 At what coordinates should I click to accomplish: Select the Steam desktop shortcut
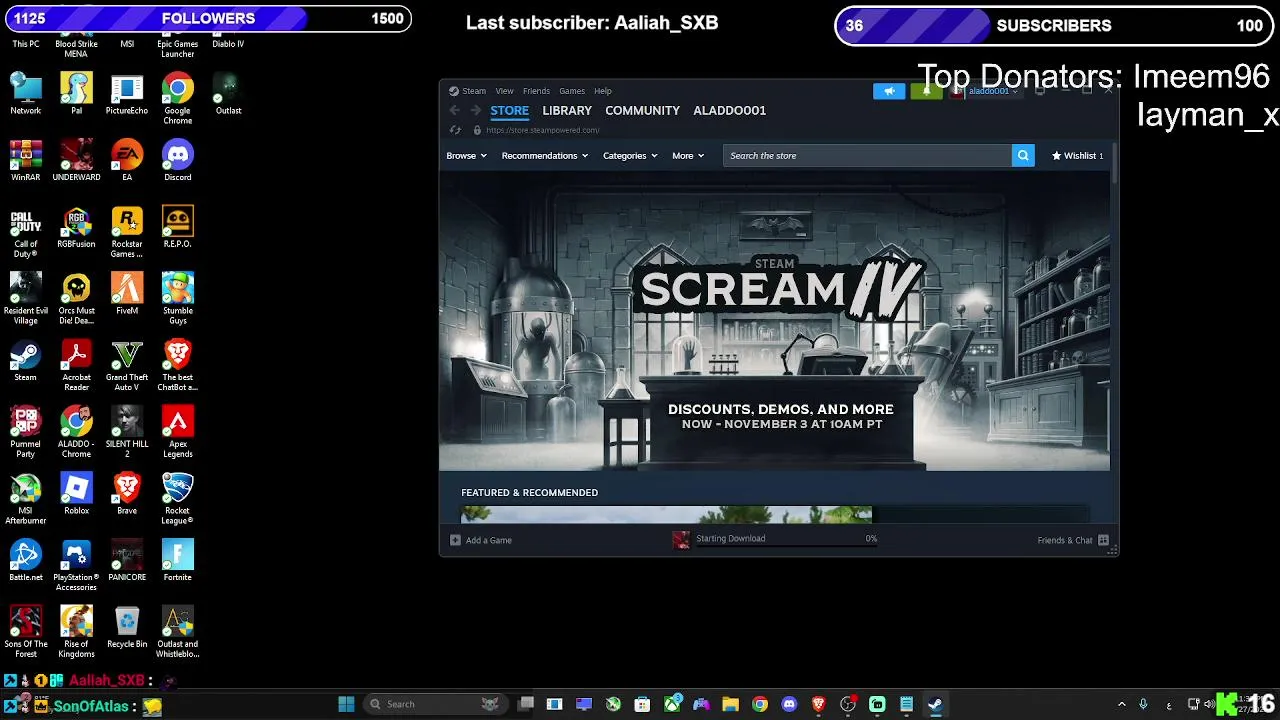tap(25, 361)
